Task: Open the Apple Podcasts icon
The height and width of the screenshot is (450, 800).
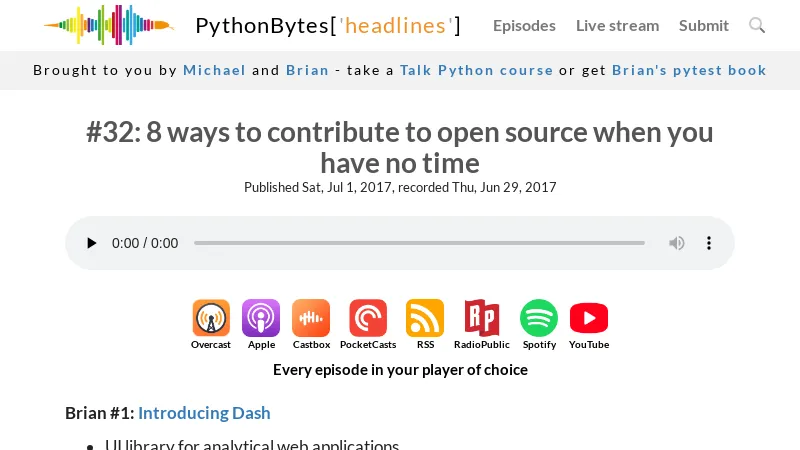Action: click(261, 319)
